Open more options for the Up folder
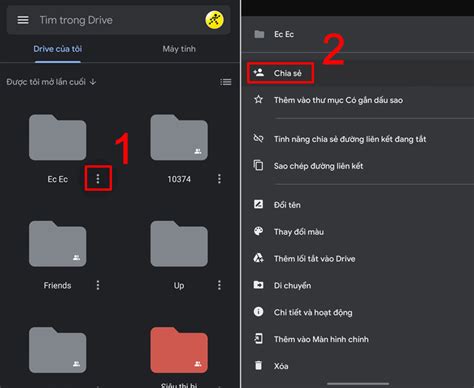 tap(219, 285)
